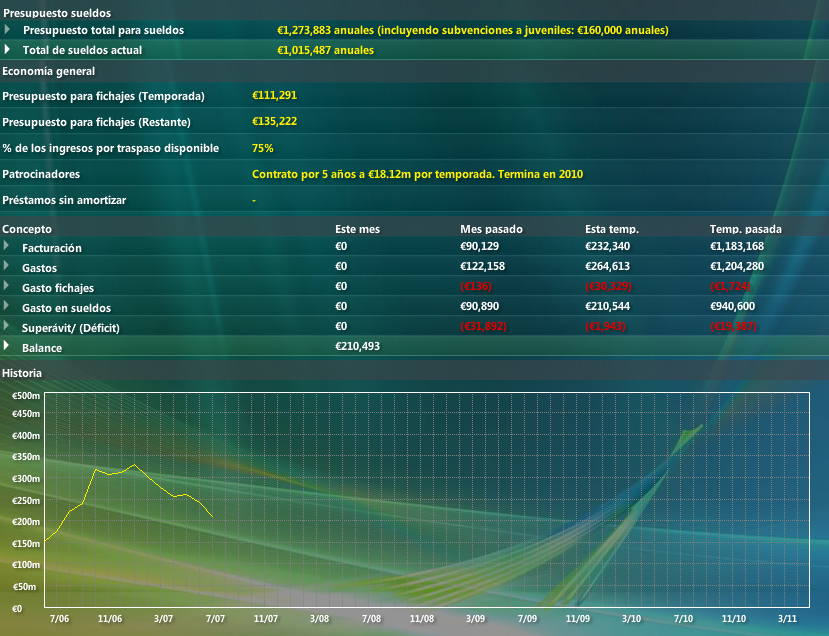Click the €1,183,168 Facturación last season value
Image resolution: width=829 pixels, height=636 pixels.
click(736, 246)
